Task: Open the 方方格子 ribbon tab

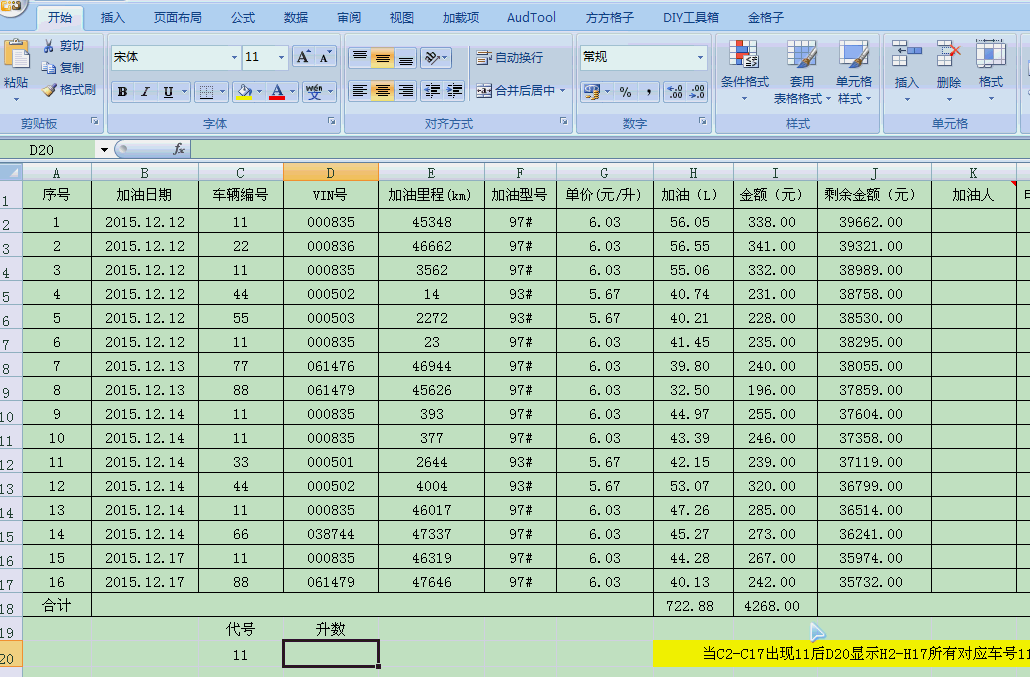Action: (610, 17)
